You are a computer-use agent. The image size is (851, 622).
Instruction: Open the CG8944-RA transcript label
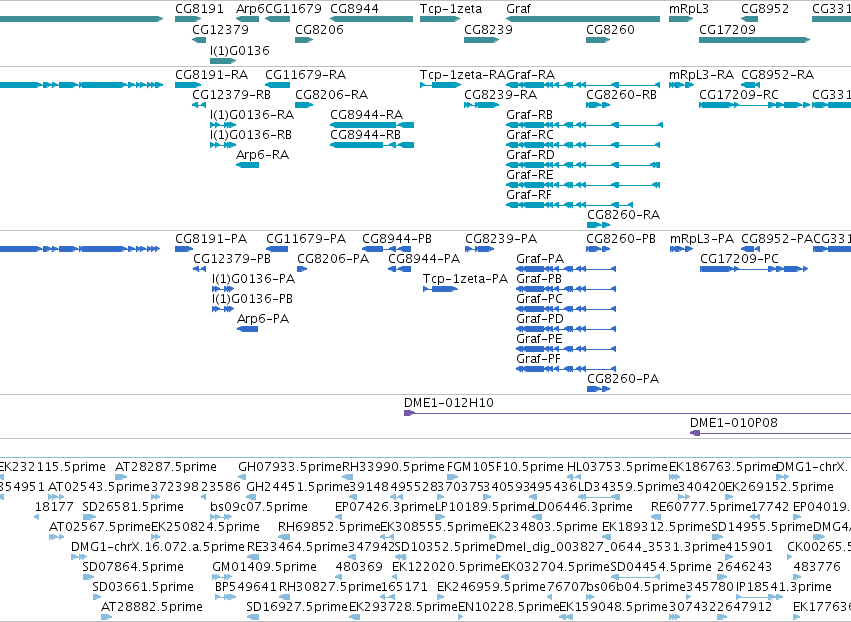pos(366,115)
